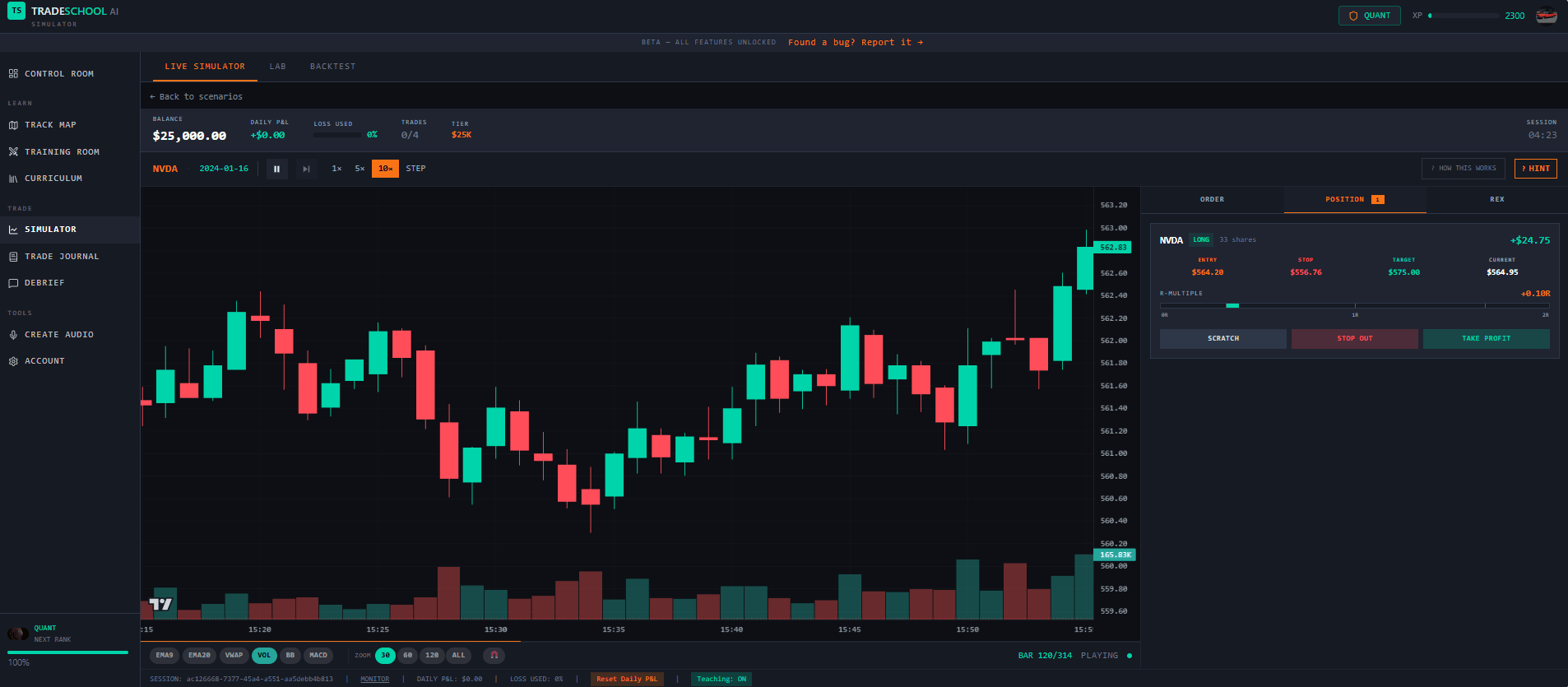This screenshot has height=687, width=1568.
Task: Click the 165.83K volume label
Action: point(1115,555)
